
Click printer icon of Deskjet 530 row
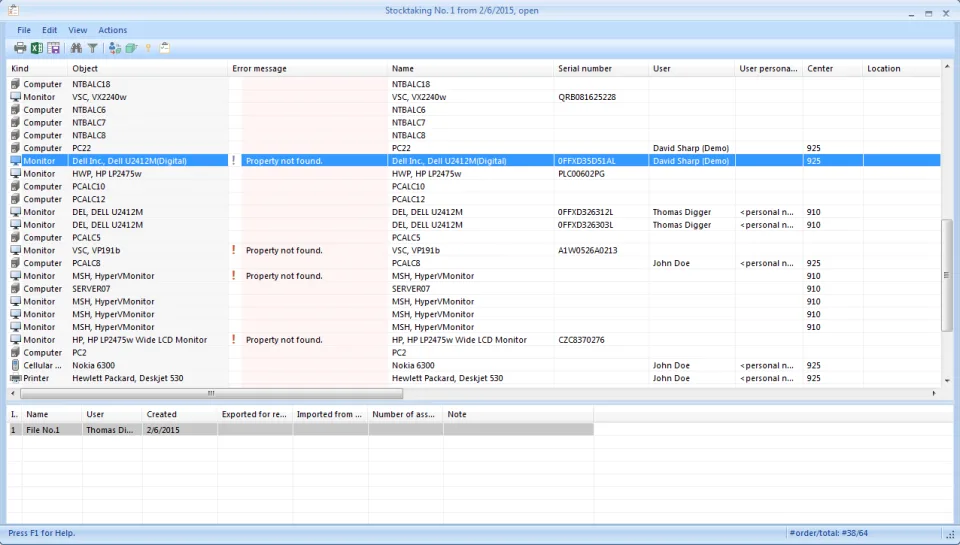tap(16, 378)
